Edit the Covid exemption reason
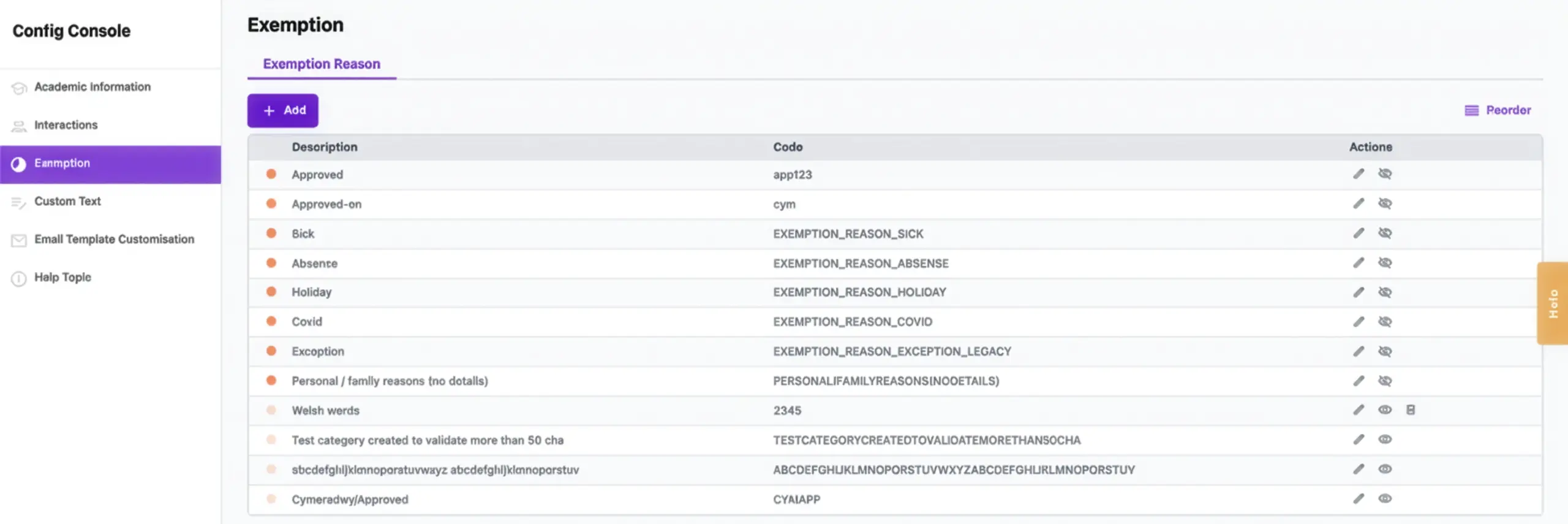 [x=1359, y=322]
